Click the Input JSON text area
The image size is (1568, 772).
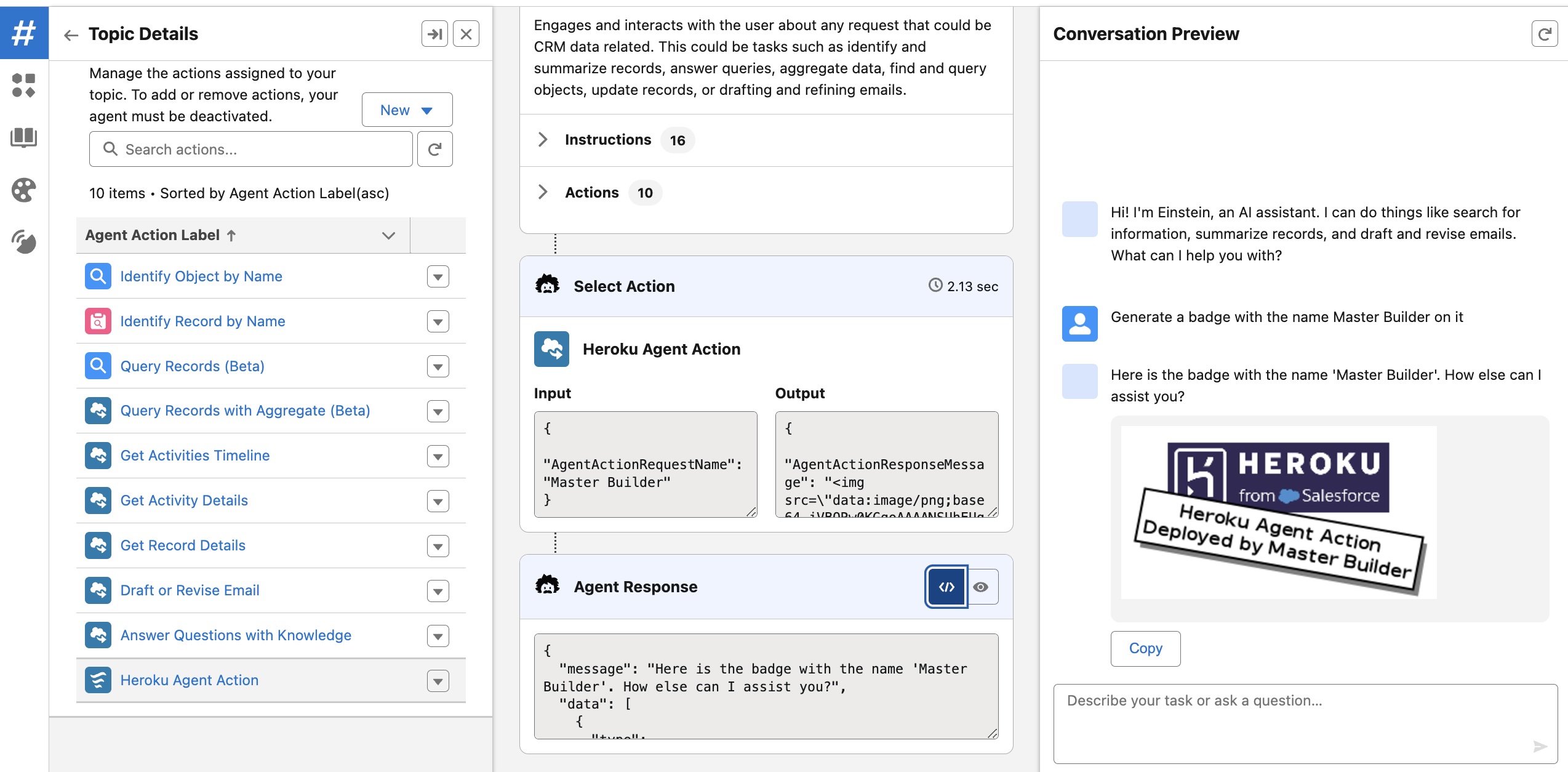(x=646, y=464)
